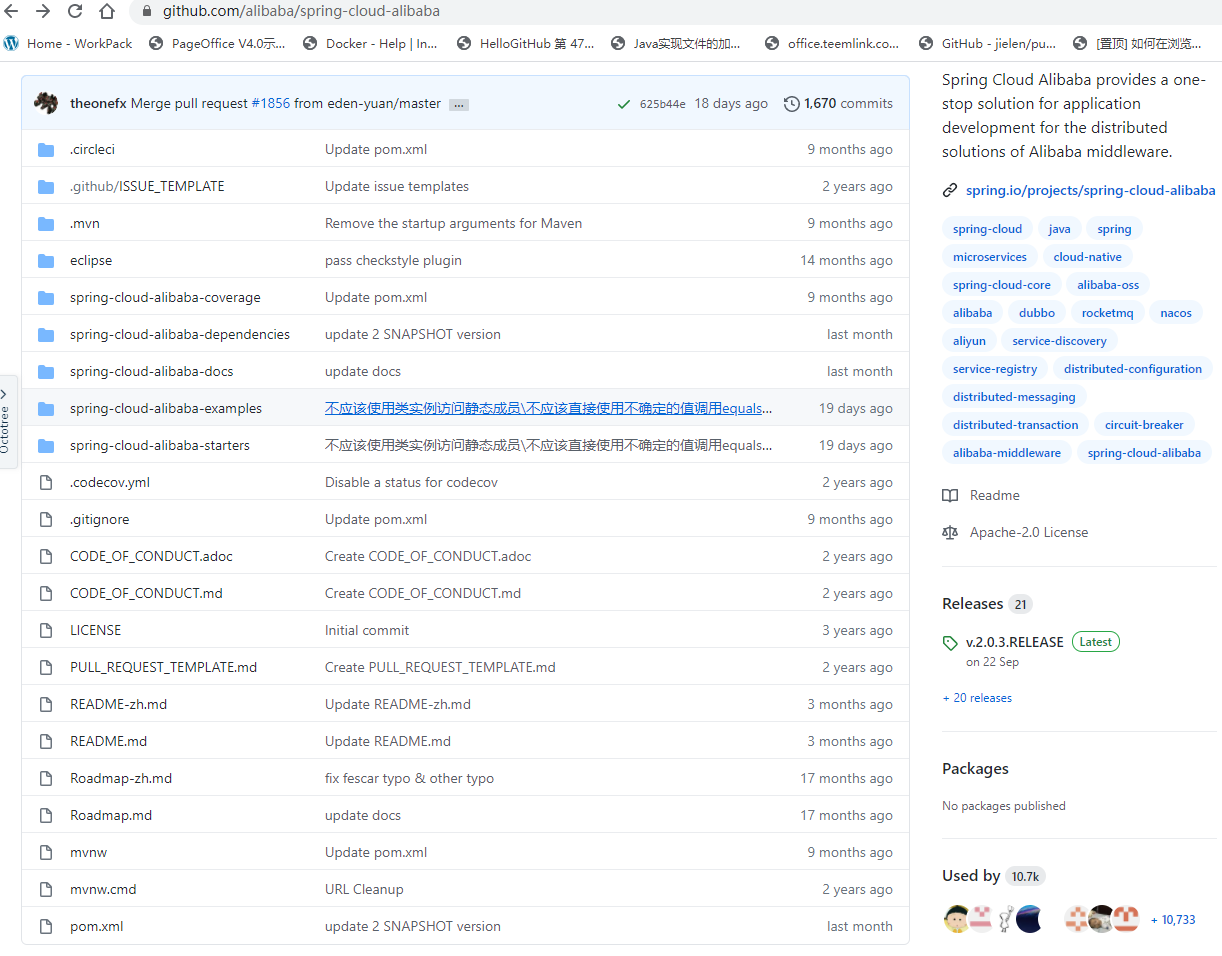1222x956 pixels.
Task: Open the PageOffice V4.0 bookmark
Action: tap(217, 43)
